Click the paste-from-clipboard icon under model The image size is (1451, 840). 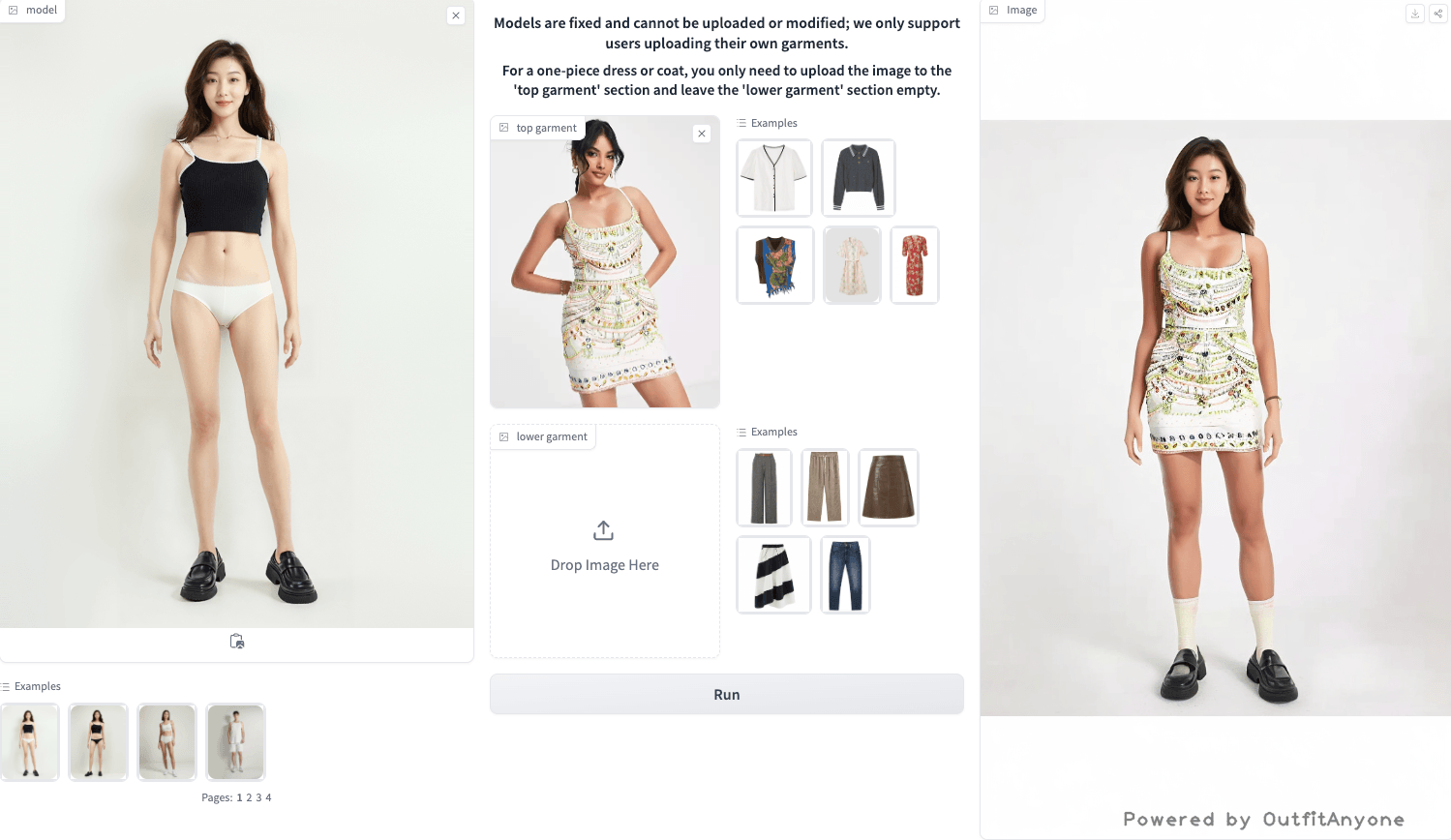coord(237,642)
